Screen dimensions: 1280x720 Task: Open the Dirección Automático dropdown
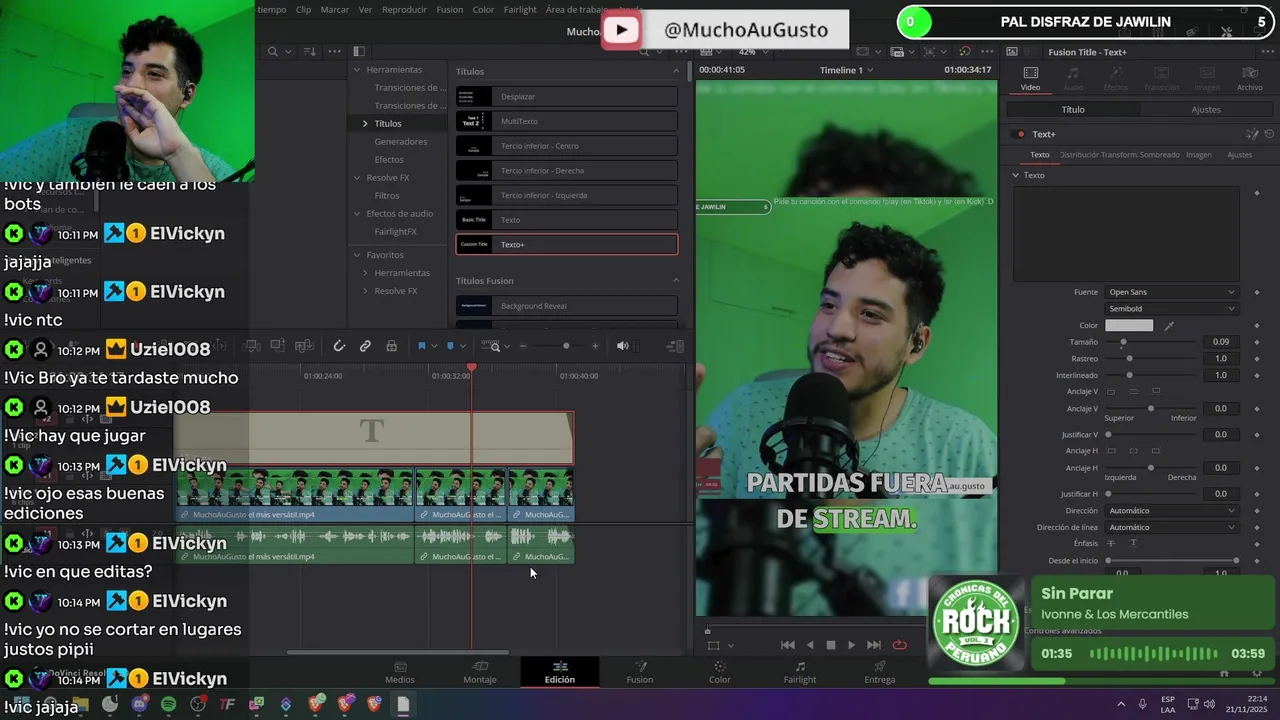[1171, 511]
